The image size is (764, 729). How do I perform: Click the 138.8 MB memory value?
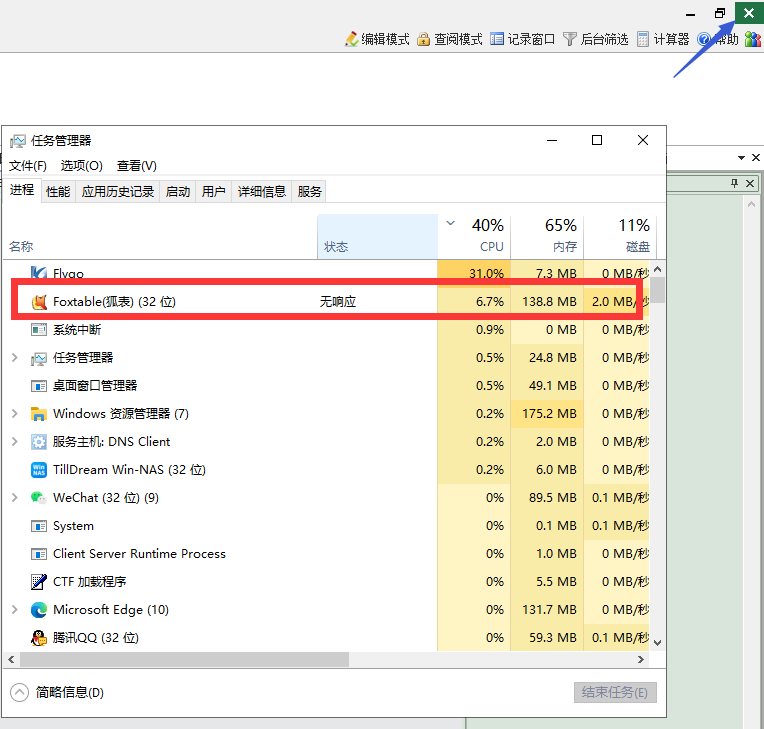click(x=550, y=302)
